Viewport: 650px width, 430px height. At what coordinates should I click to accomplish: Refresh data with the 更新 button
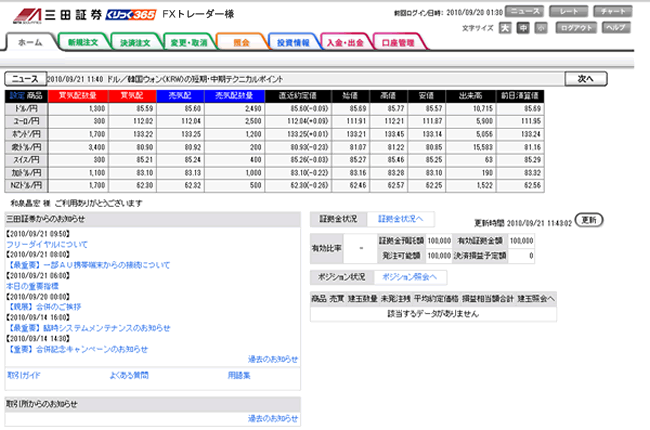[589, 220]
